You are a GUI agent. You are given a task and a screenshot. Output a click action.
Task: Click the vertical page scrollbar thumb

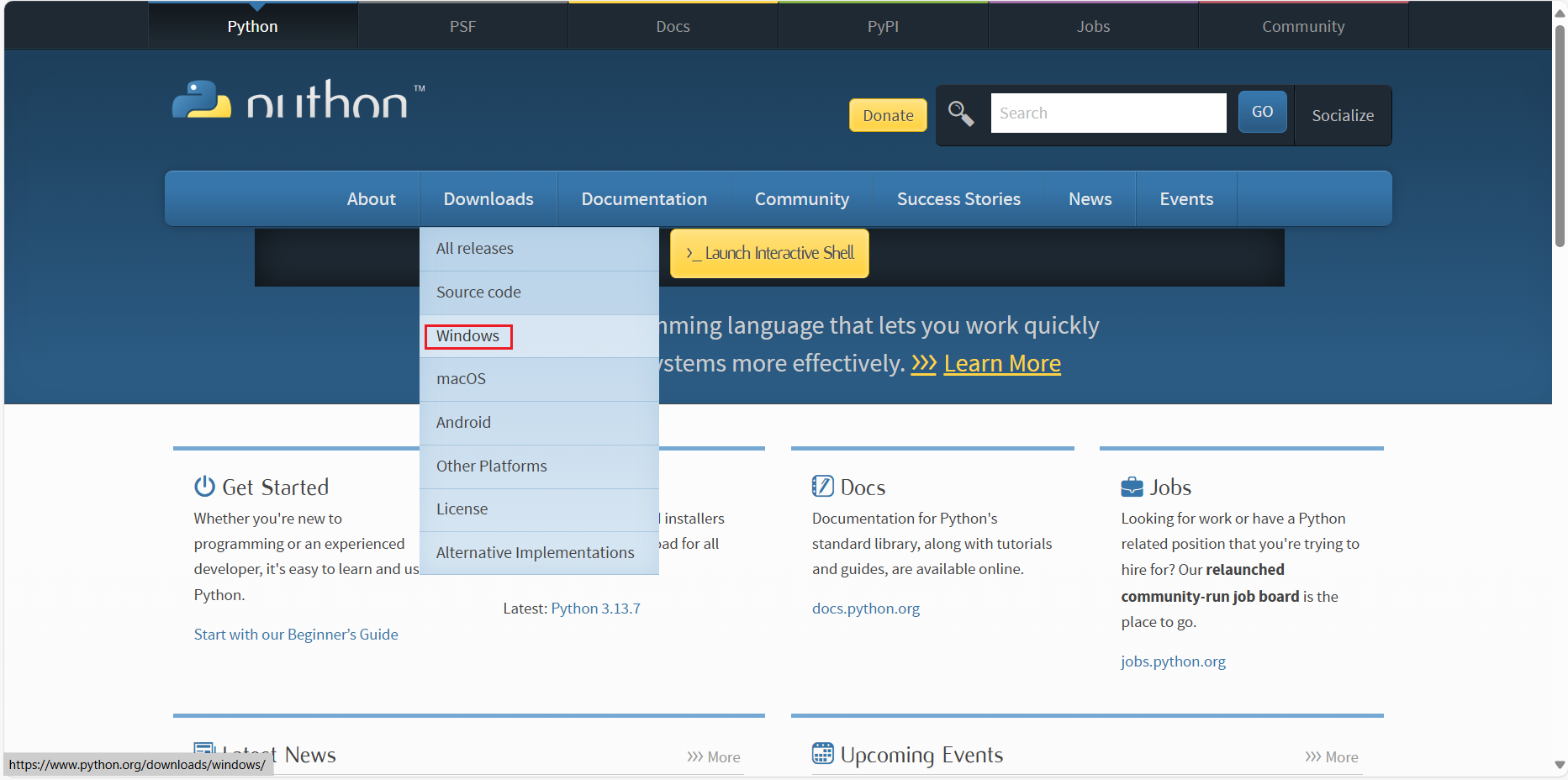pos(1560,134)
